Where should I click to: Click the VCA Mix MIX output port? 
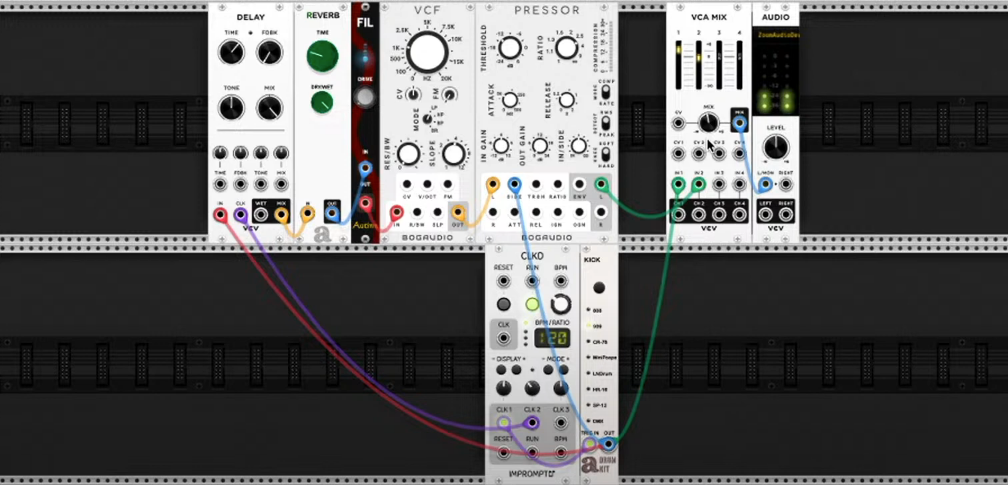tap(740, 122)
